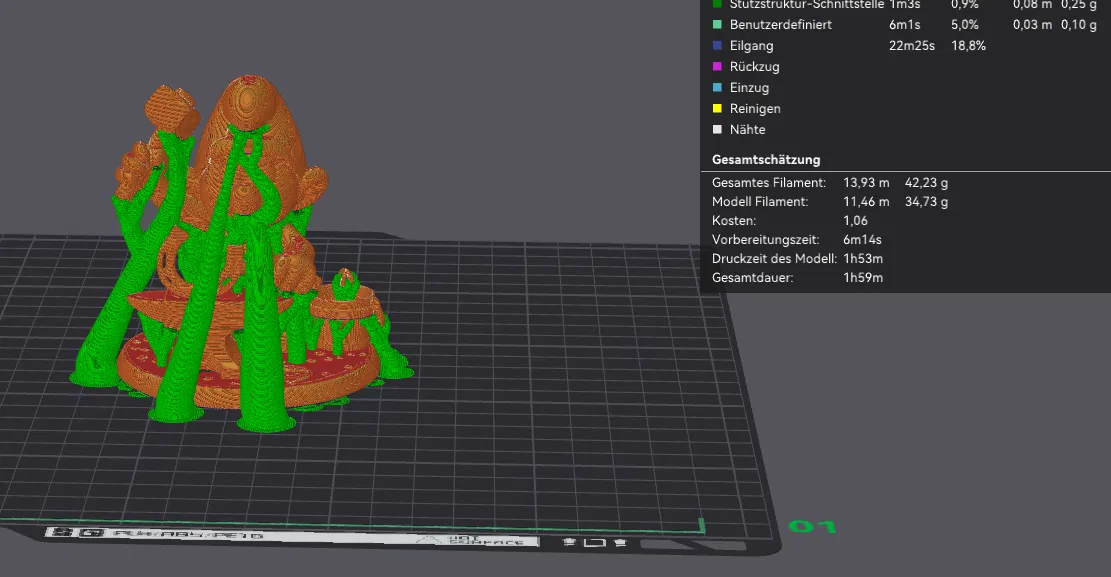Viewport: 1111px width, 577px height.
Task: Click total filament length 13,93 m
Action: tap(866, 183)
